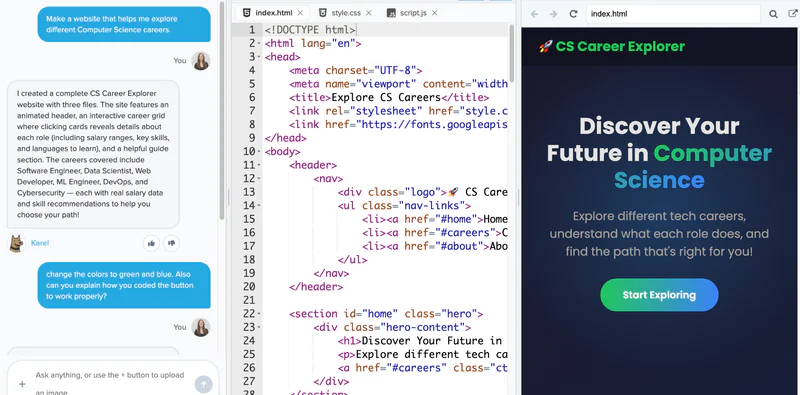Click the Start Exploring button
The height and width of the screenshot is (395, 800).
(x=659, y=295)
